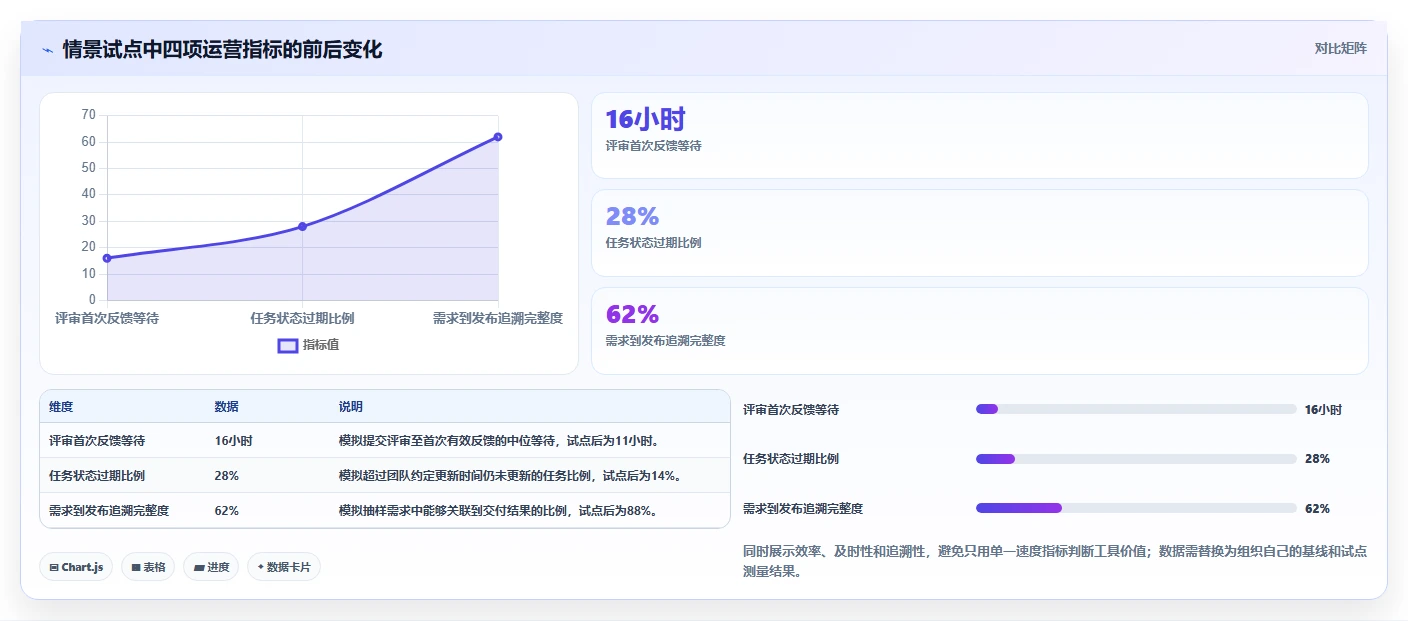Select the 16小时 stat card value
1408x621 pixels.
[645, 120]
